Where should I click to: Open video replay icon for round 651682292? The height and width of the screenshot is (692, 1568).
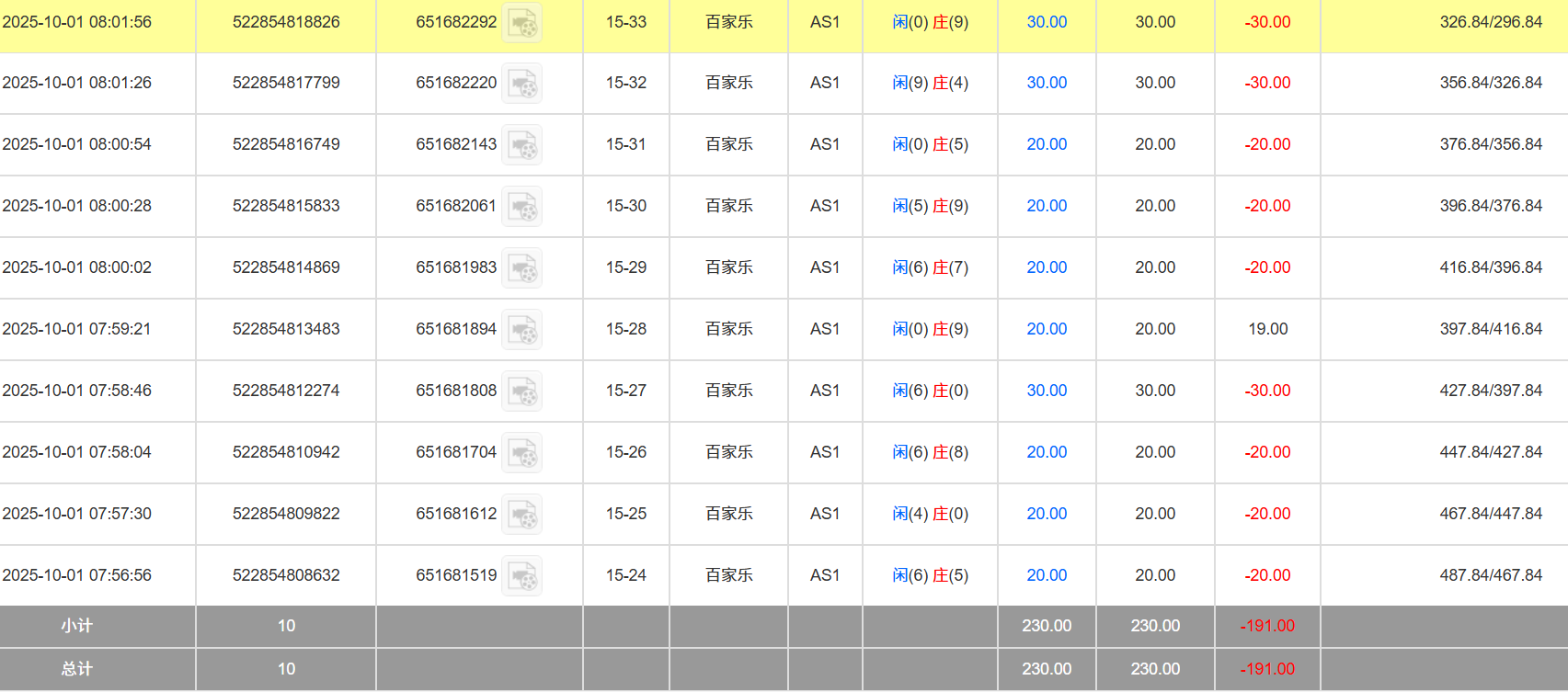(521, 23)
